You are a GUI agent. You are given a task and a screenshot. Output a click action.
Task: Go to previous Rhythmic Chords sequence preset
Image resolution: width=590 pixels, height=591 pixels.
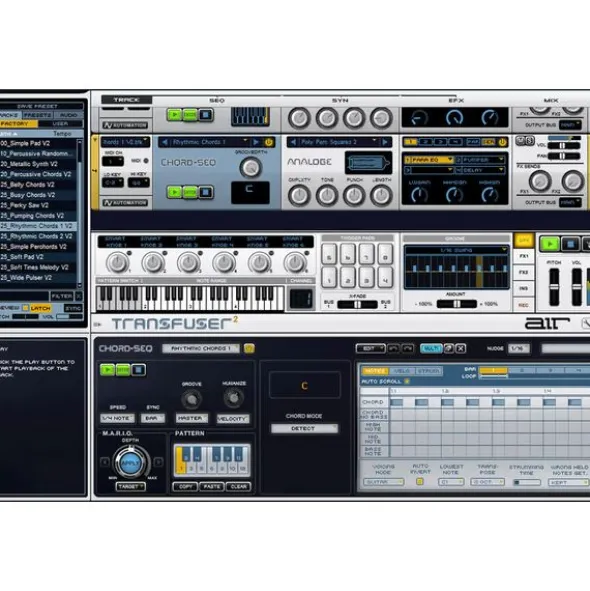[x=165, y=142]
